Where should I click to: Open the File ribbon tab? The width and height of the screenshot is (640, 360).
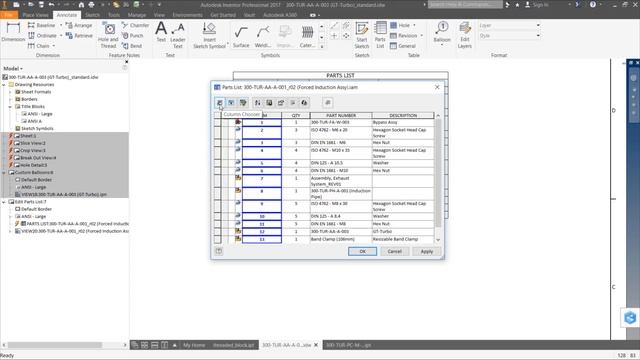click(x=9, y=15)
